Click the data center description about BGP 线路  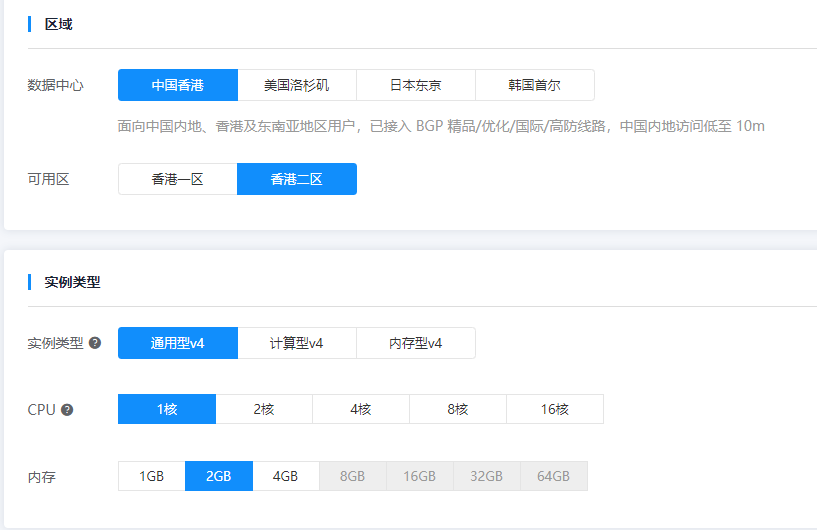pos(441,126)
